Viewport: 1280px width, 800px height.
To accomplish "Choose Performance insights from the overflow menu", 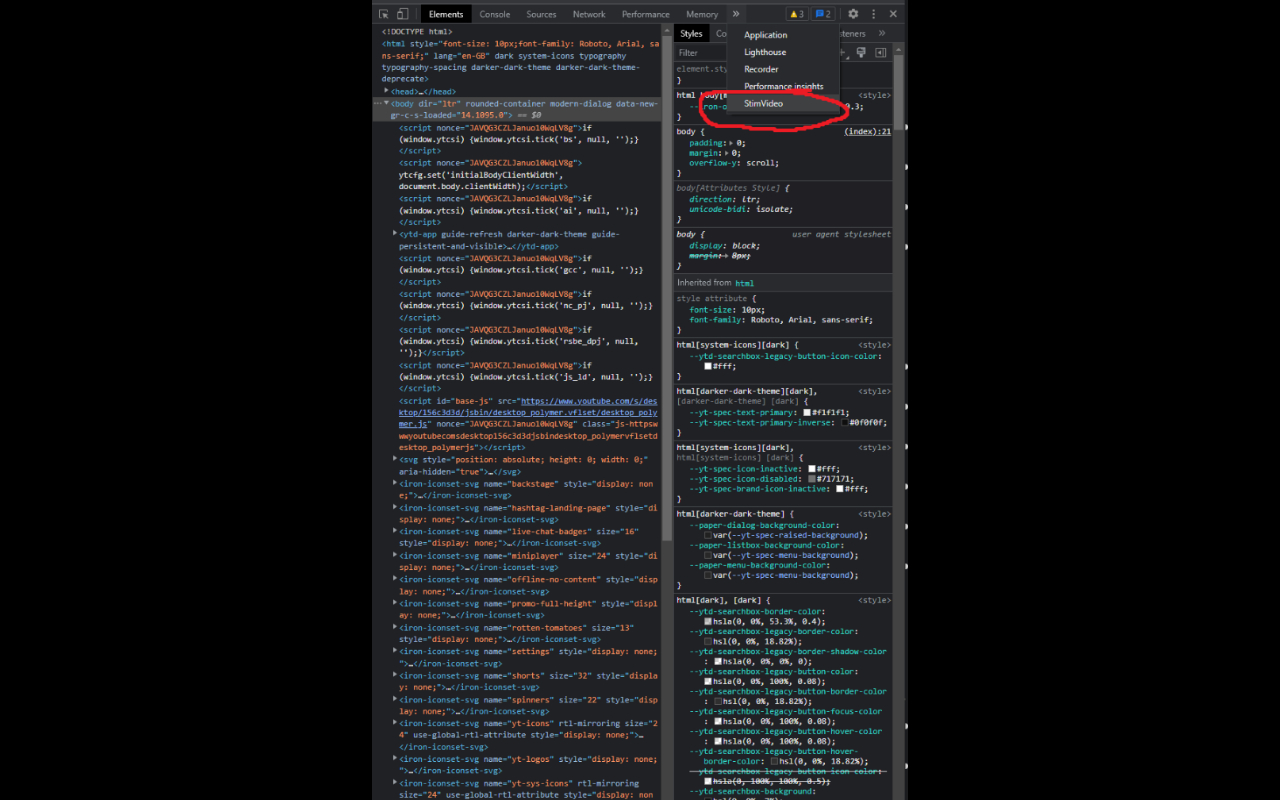I will tap(784, 86).
